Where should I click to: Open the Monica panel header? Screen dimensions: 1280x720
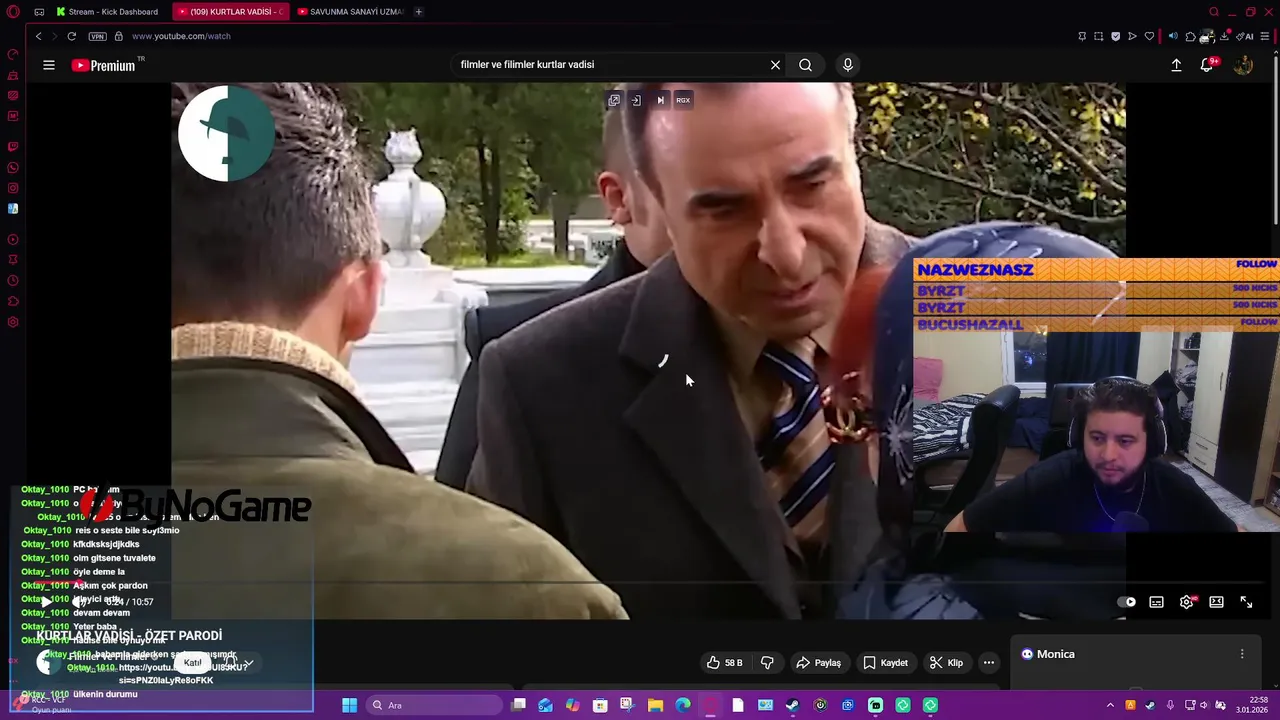click(x=1047, y=654)
